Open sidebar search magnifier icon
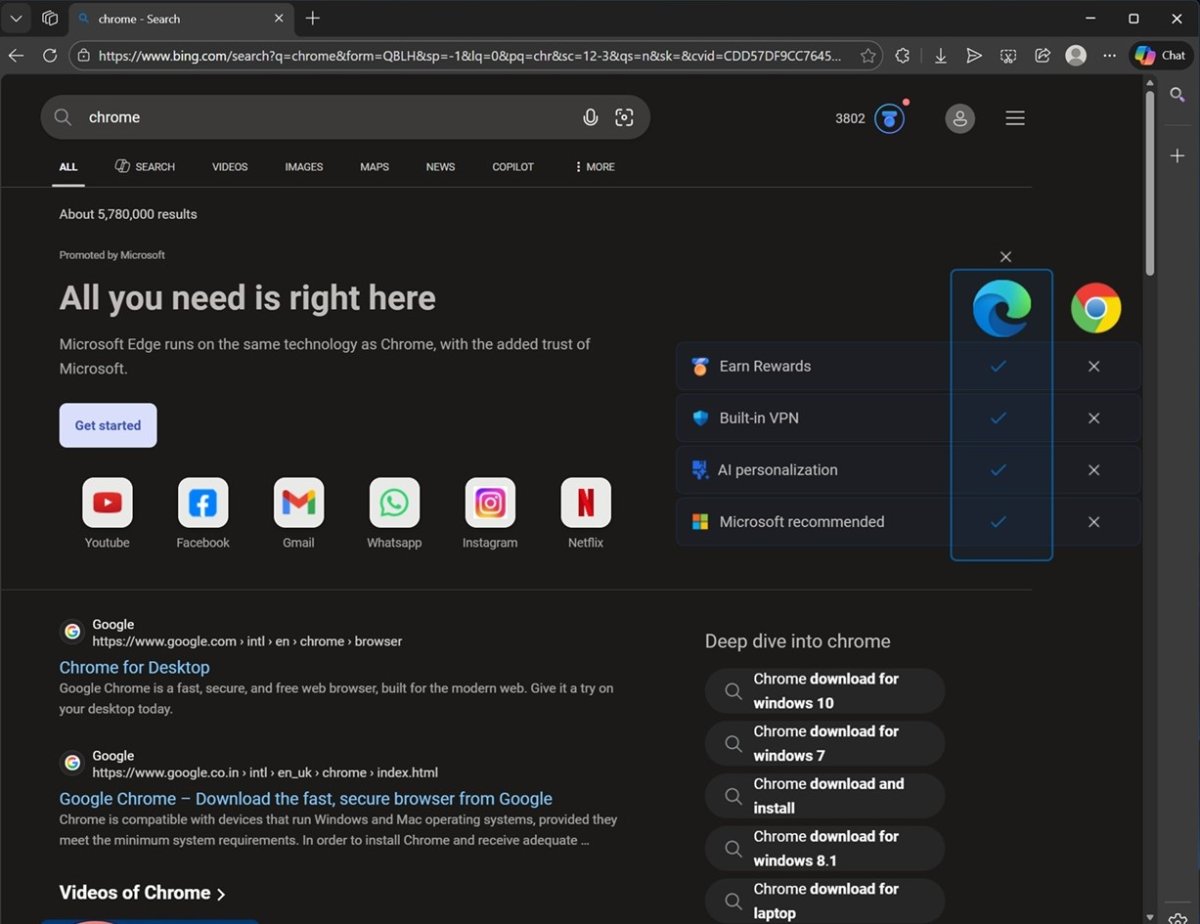Image resolution: width=1200 pixels, height=924 pixels. (1177, 95)
